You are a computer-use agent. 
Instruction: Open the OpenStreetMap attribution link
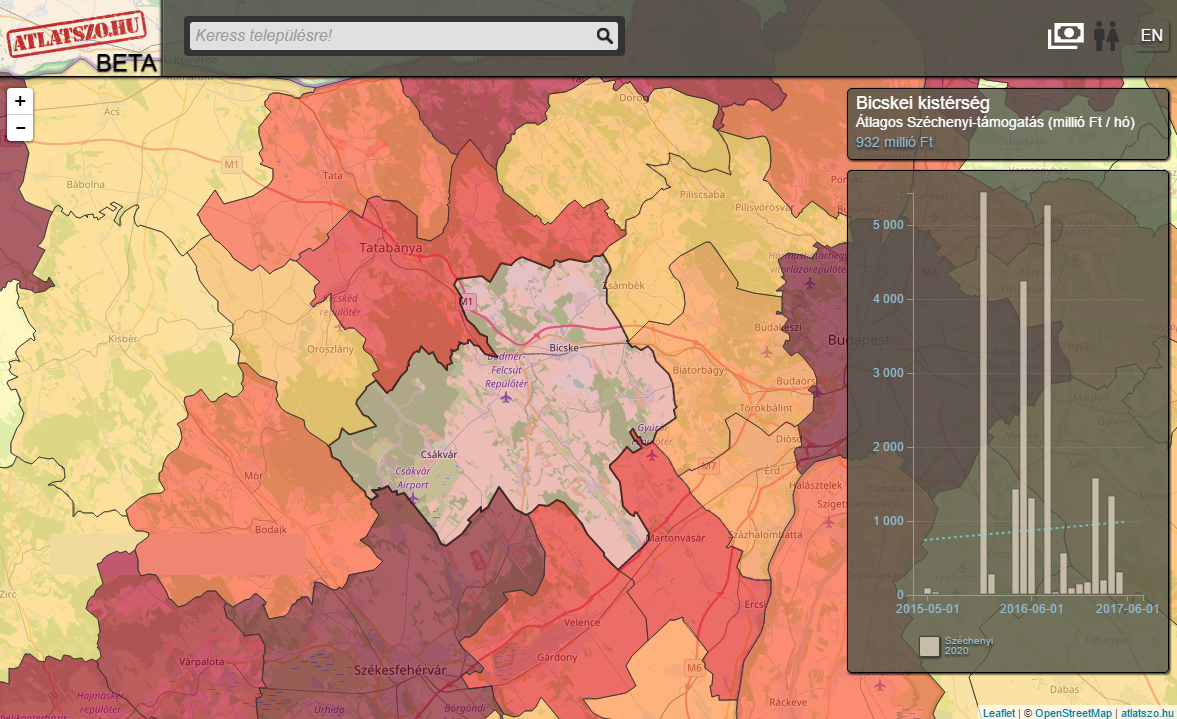coord(1072,713)
